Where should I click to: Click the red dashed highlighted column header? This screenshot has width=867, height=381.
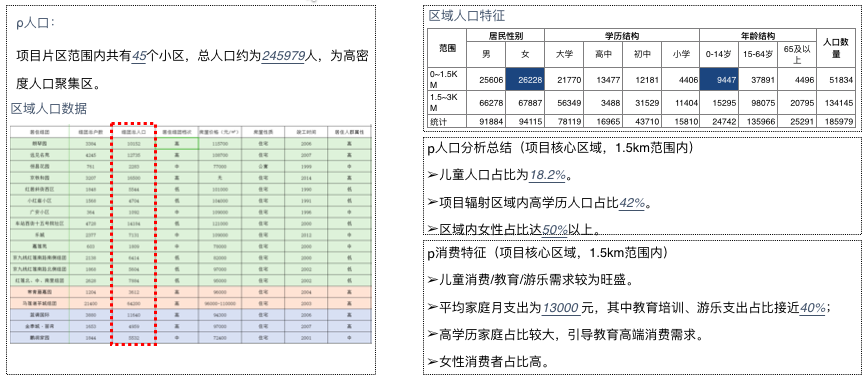(x=133, y=133)
